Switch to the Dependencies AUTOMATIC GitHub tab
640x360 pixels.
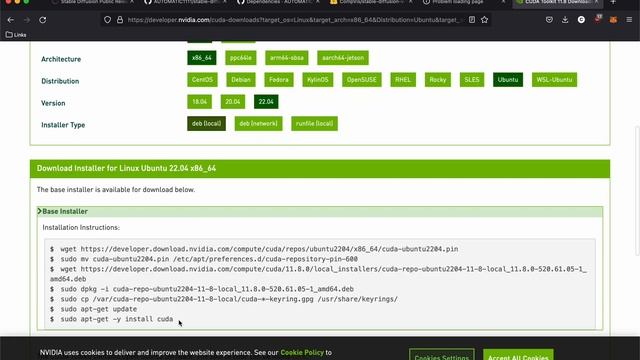click(278, 2)
